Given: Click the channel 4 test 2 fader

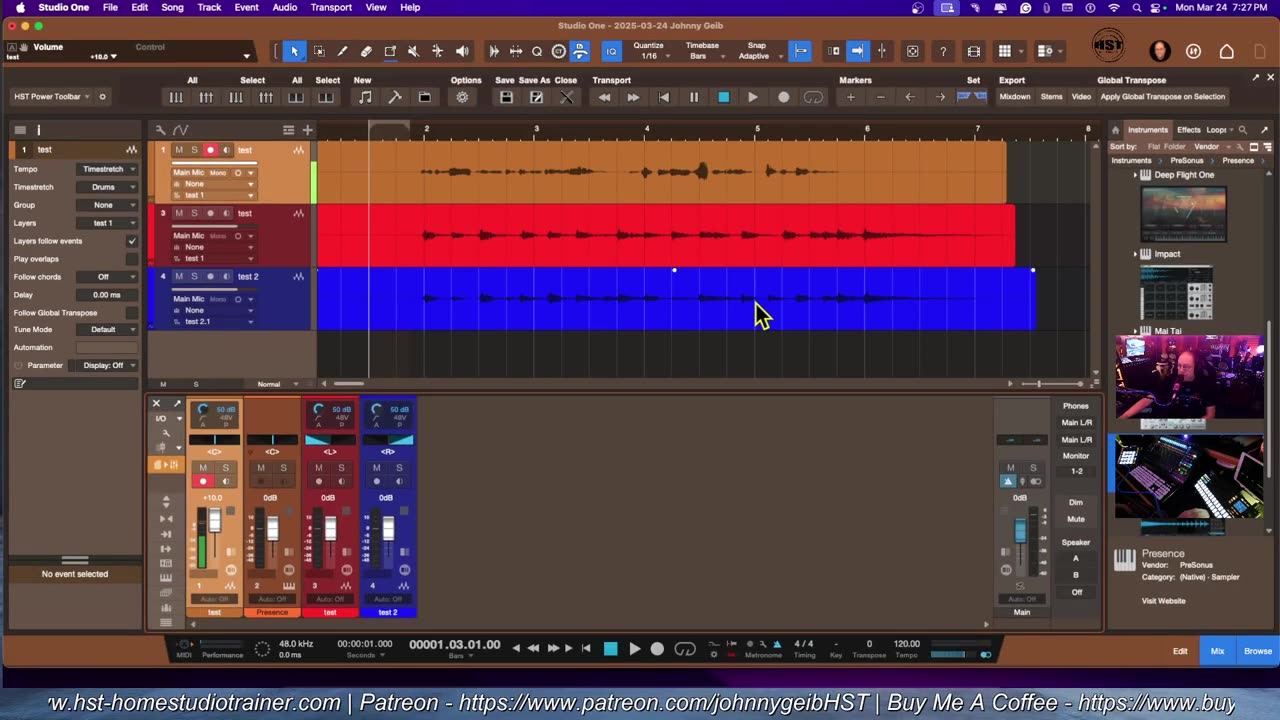Looking at the screenshot, I should [x=387, y=528].
